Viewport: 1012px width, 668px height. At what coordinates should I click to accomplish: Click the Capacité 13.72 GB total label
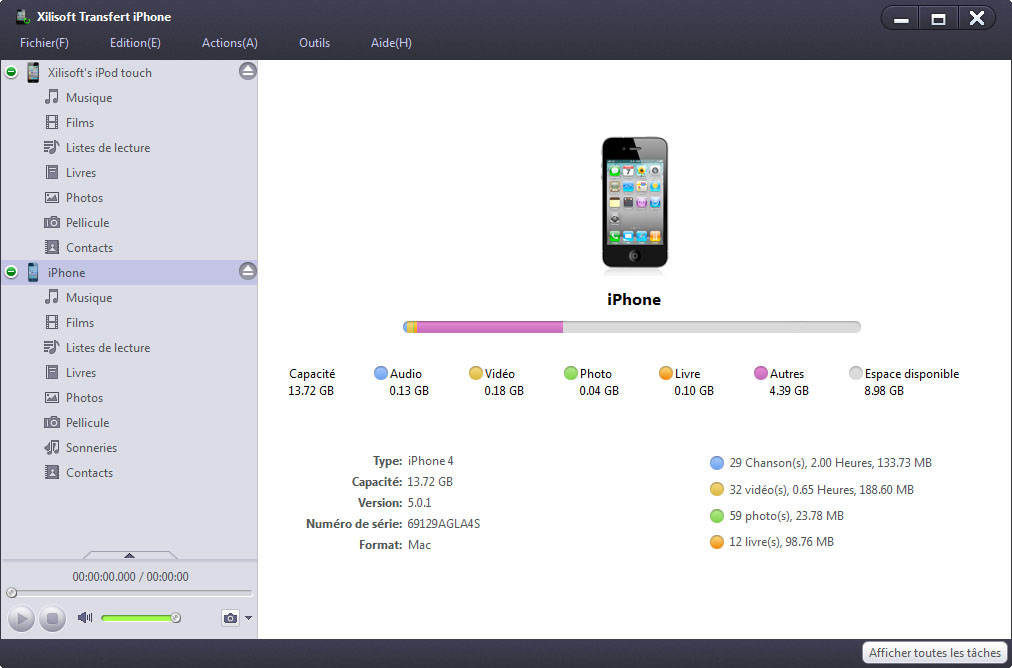click(312, 382)
